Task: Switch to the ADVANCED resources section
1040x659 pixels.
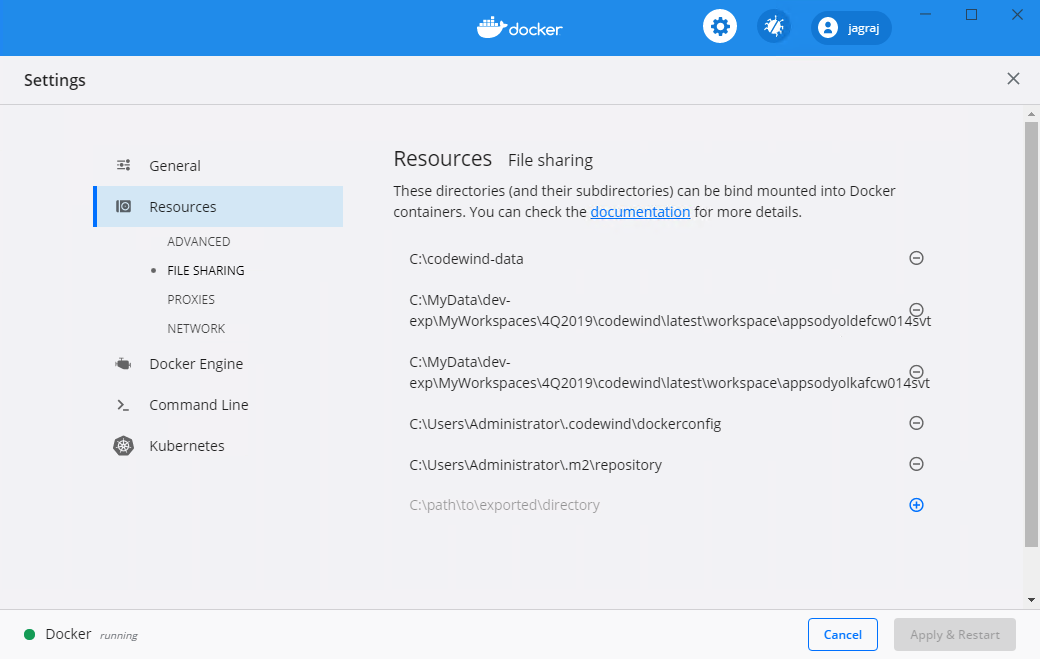Action: 198,241
